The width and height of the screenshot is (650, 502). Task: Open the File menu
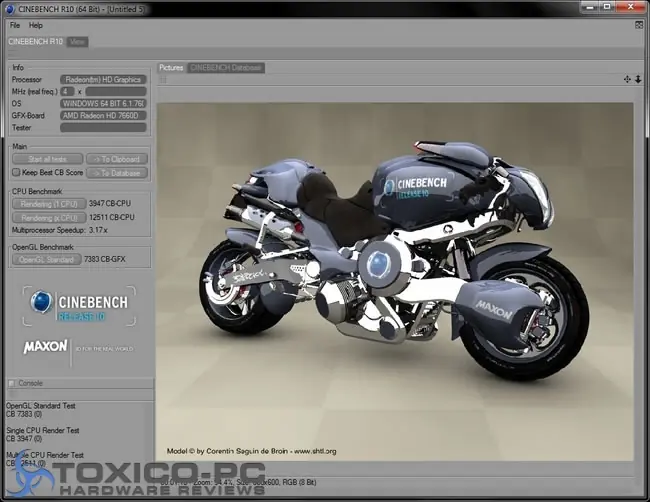[15, 25]
